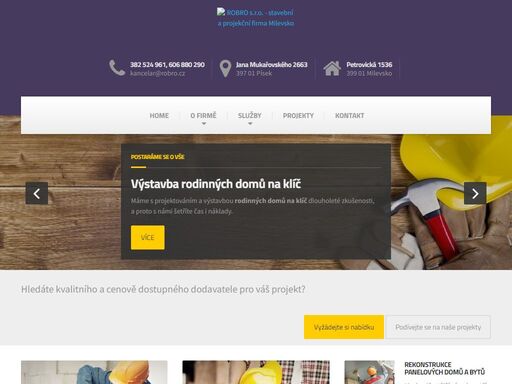
Task: Open the panel house reconstruction thumbnail
Action: click(x=369, y=372)
